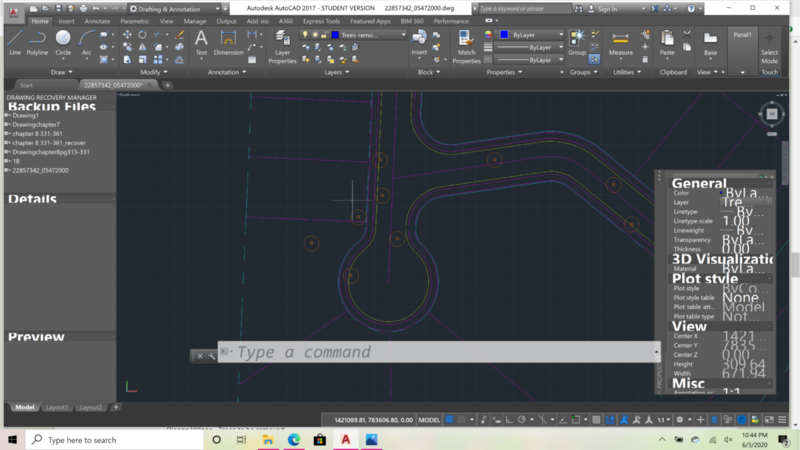Open the layer name dropdown

click(x=369, y=34)
